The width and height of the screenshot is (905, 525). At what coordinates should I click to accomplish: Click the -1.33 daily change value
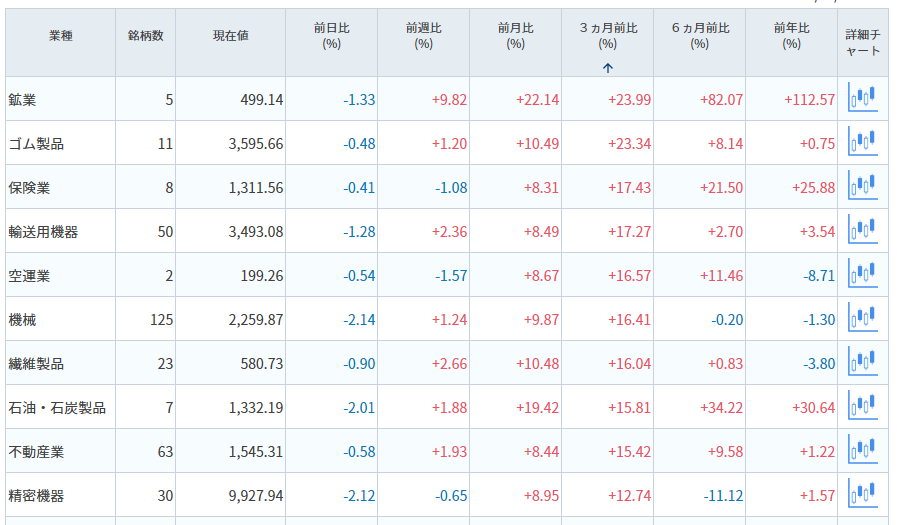click(359, 100)
